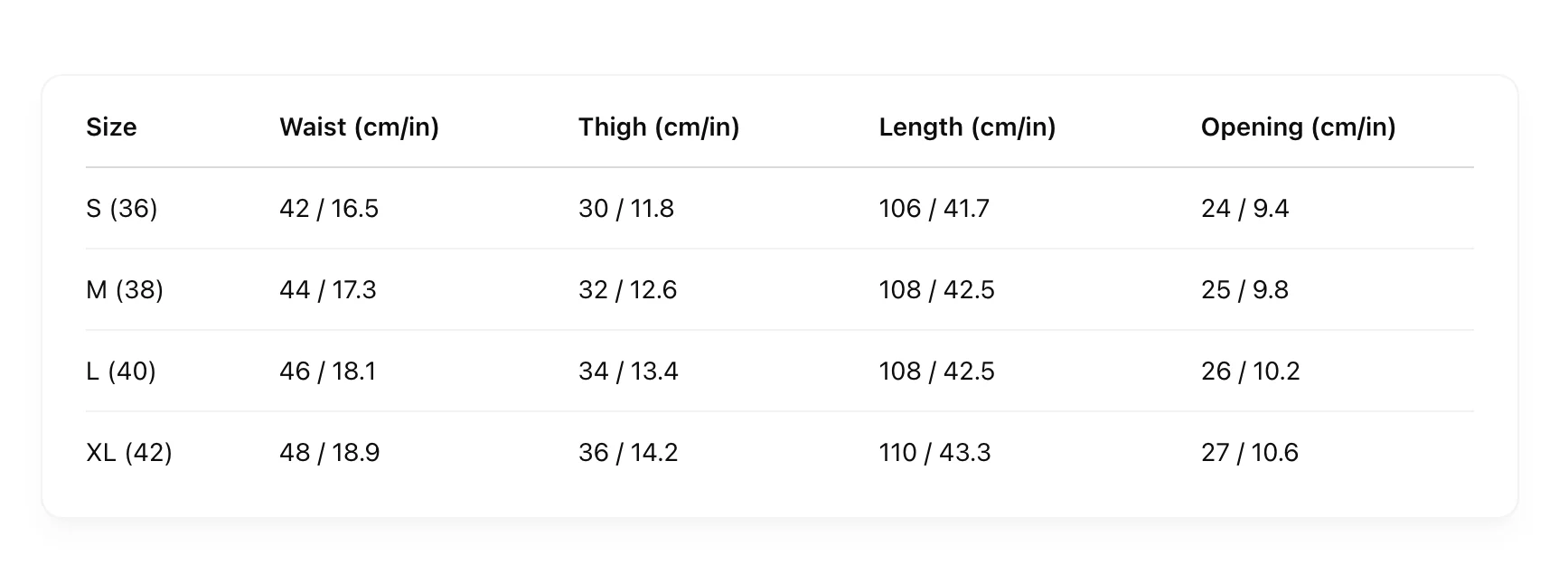This screenshot has width=1568, height=574.
Task: Select the L (40) size row label
Action: pos(121,372)
